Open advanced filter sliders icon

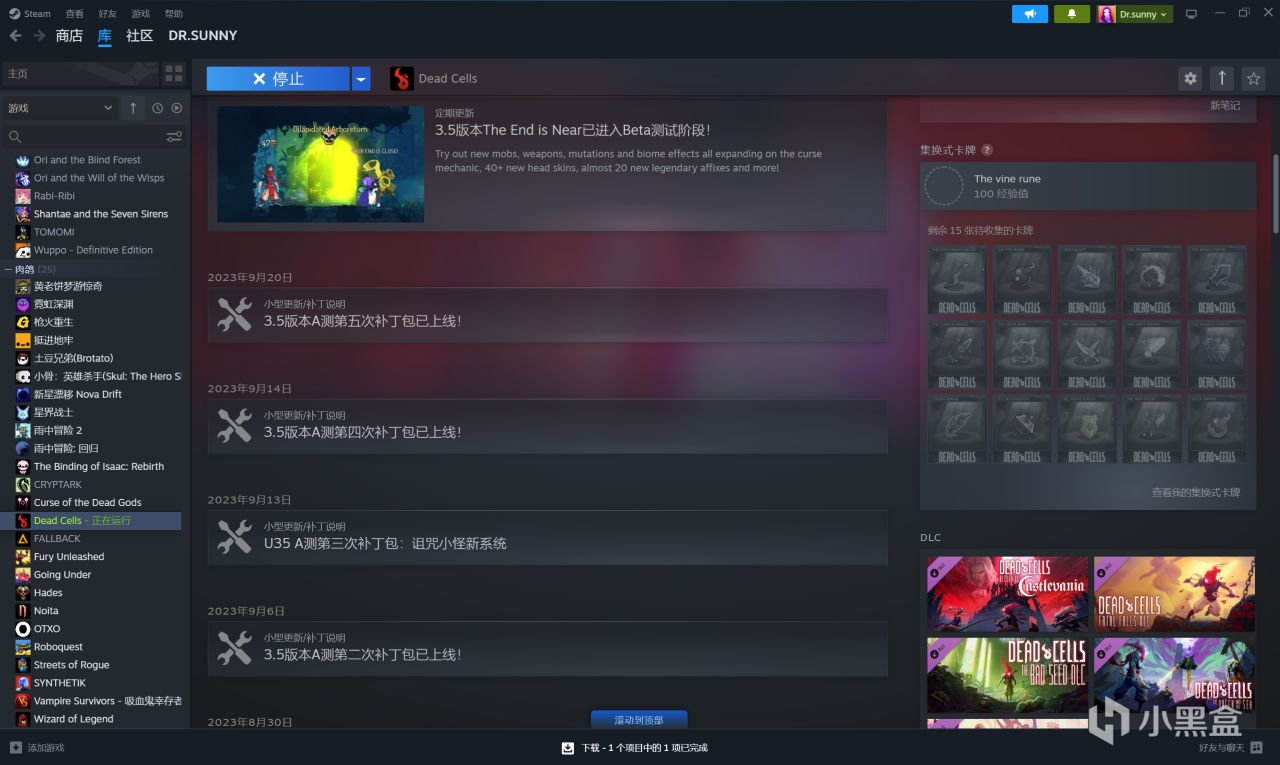coord(174,137)
